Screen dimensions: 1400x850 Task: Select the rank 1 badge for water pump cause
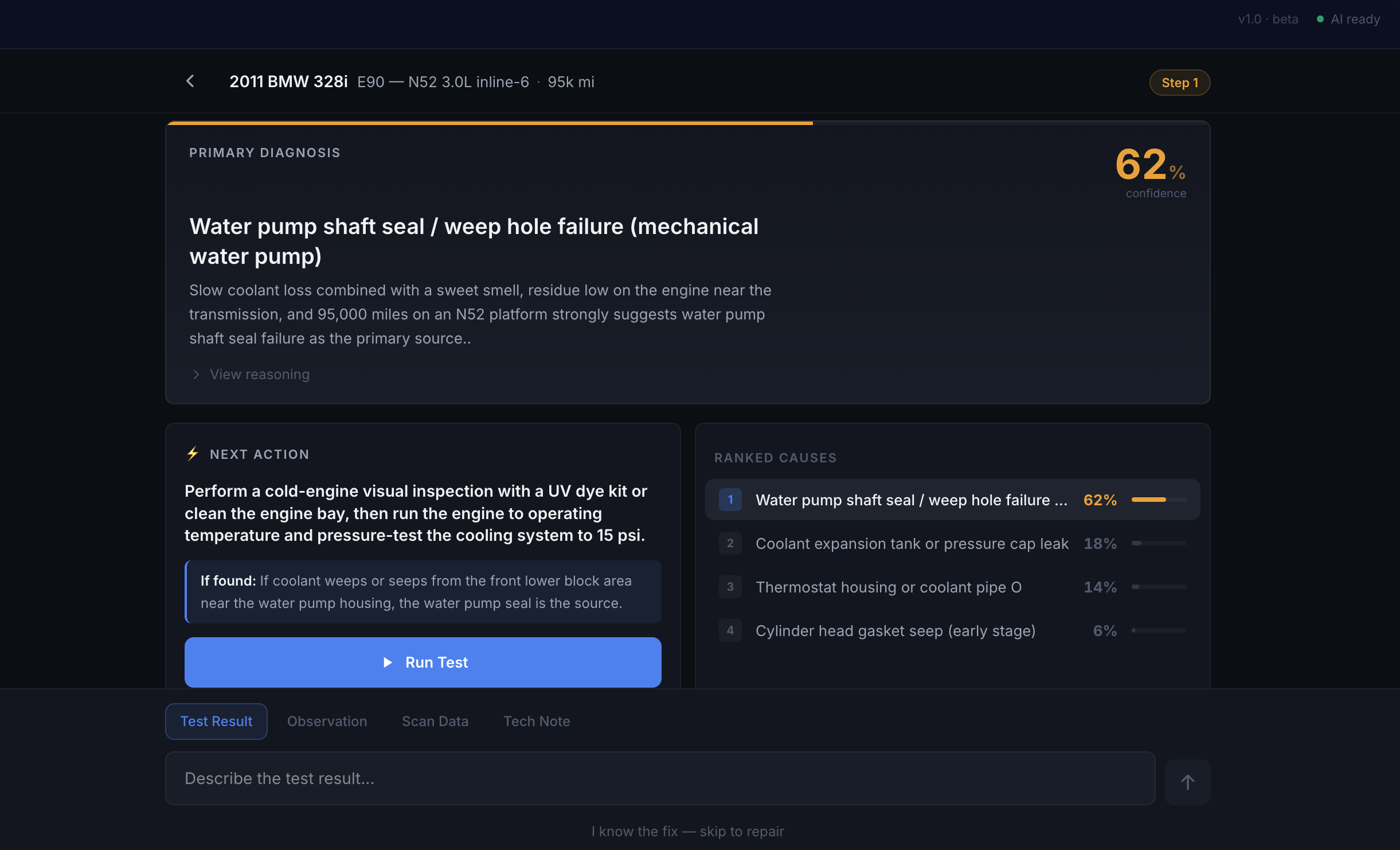(x=730, y=500)
